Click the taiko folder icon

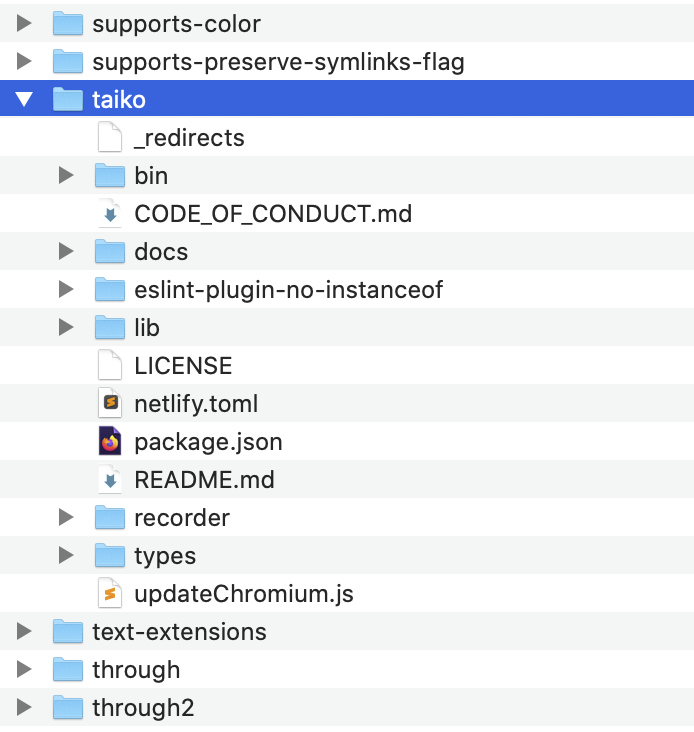67,100
